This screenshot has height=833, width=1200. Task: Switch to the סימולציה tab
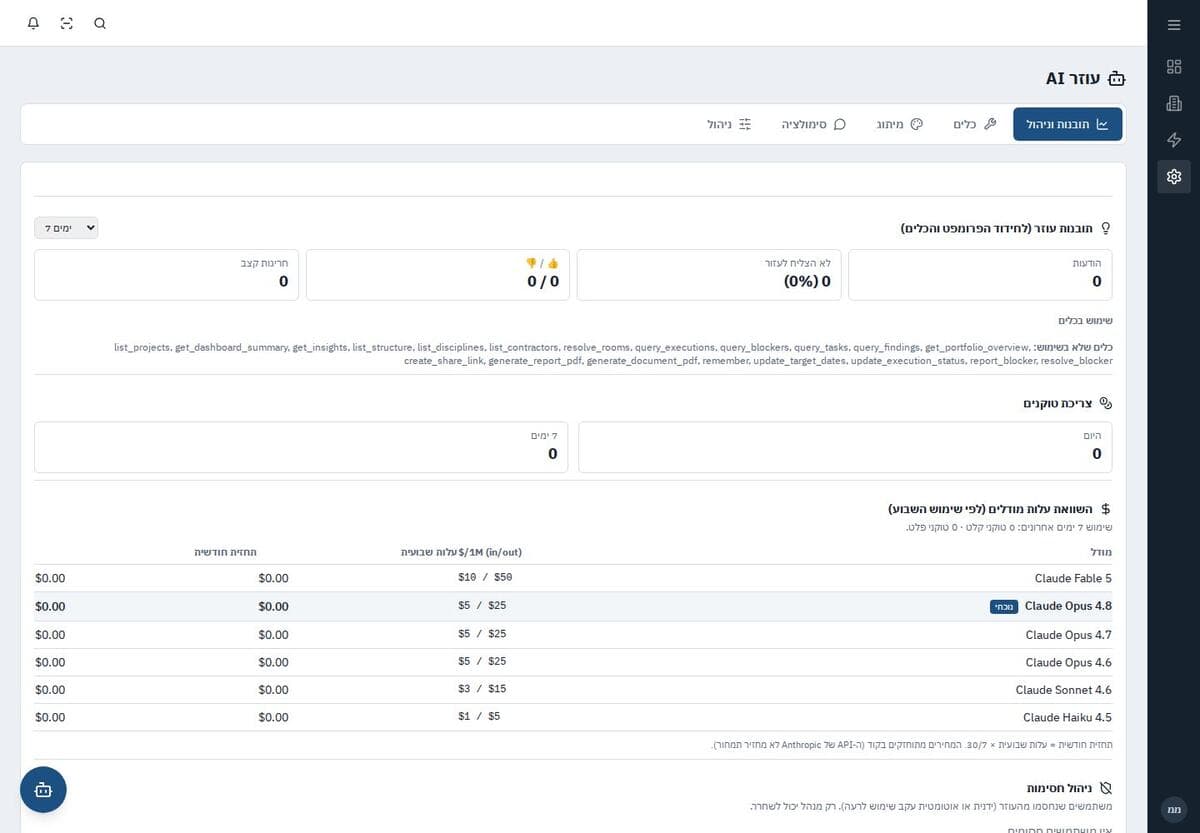(x=814, y=124)
